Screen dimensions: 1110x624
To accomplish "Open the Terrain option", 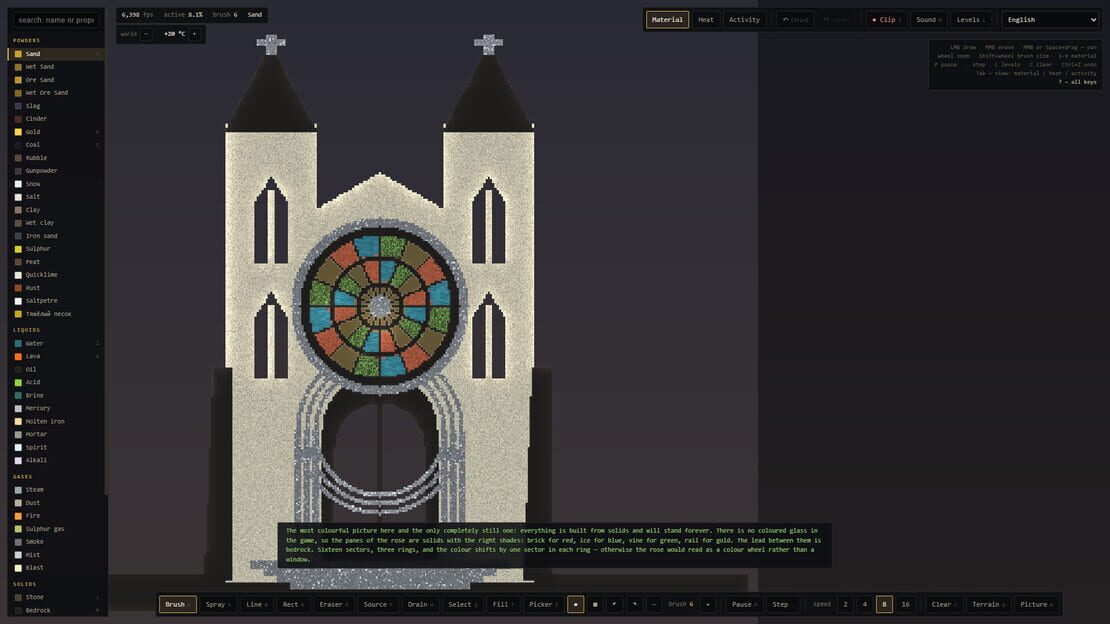I will click(988, 604).
